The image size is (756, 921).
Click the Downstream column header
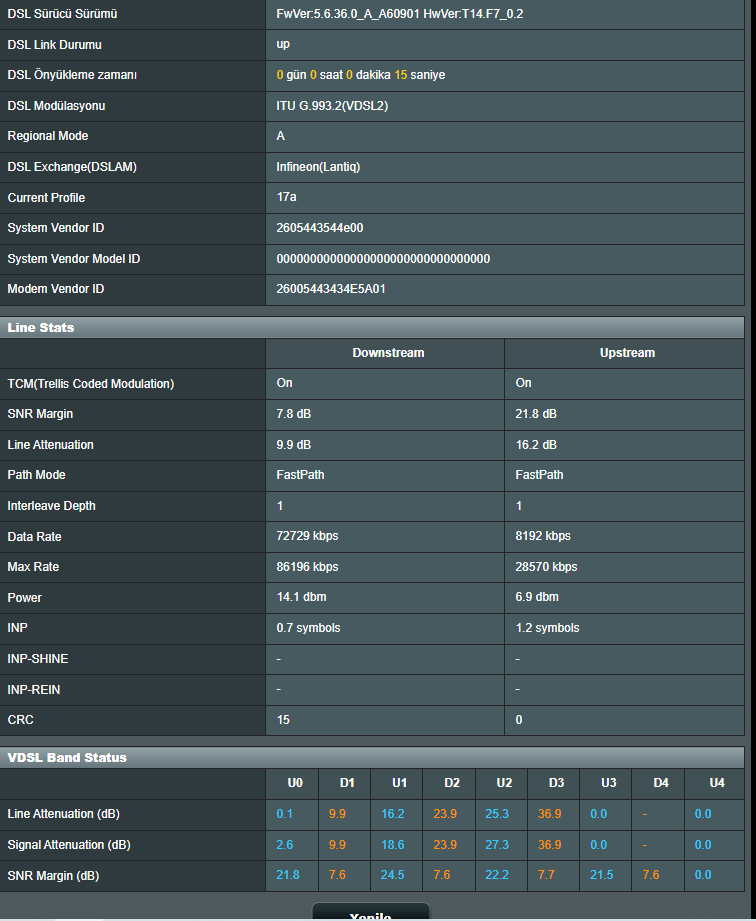388,353
